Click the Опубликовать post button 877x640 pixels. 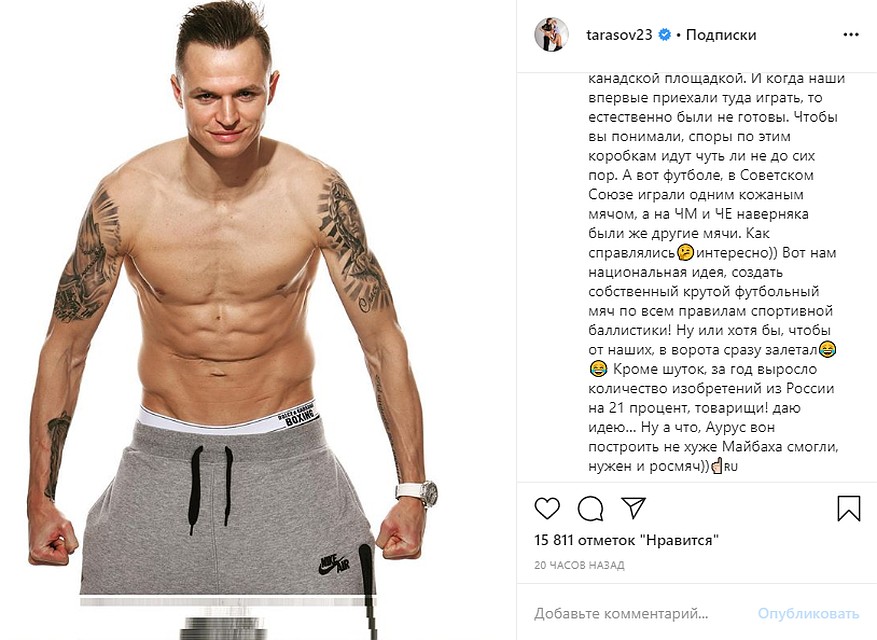click(x=808, y=614)
